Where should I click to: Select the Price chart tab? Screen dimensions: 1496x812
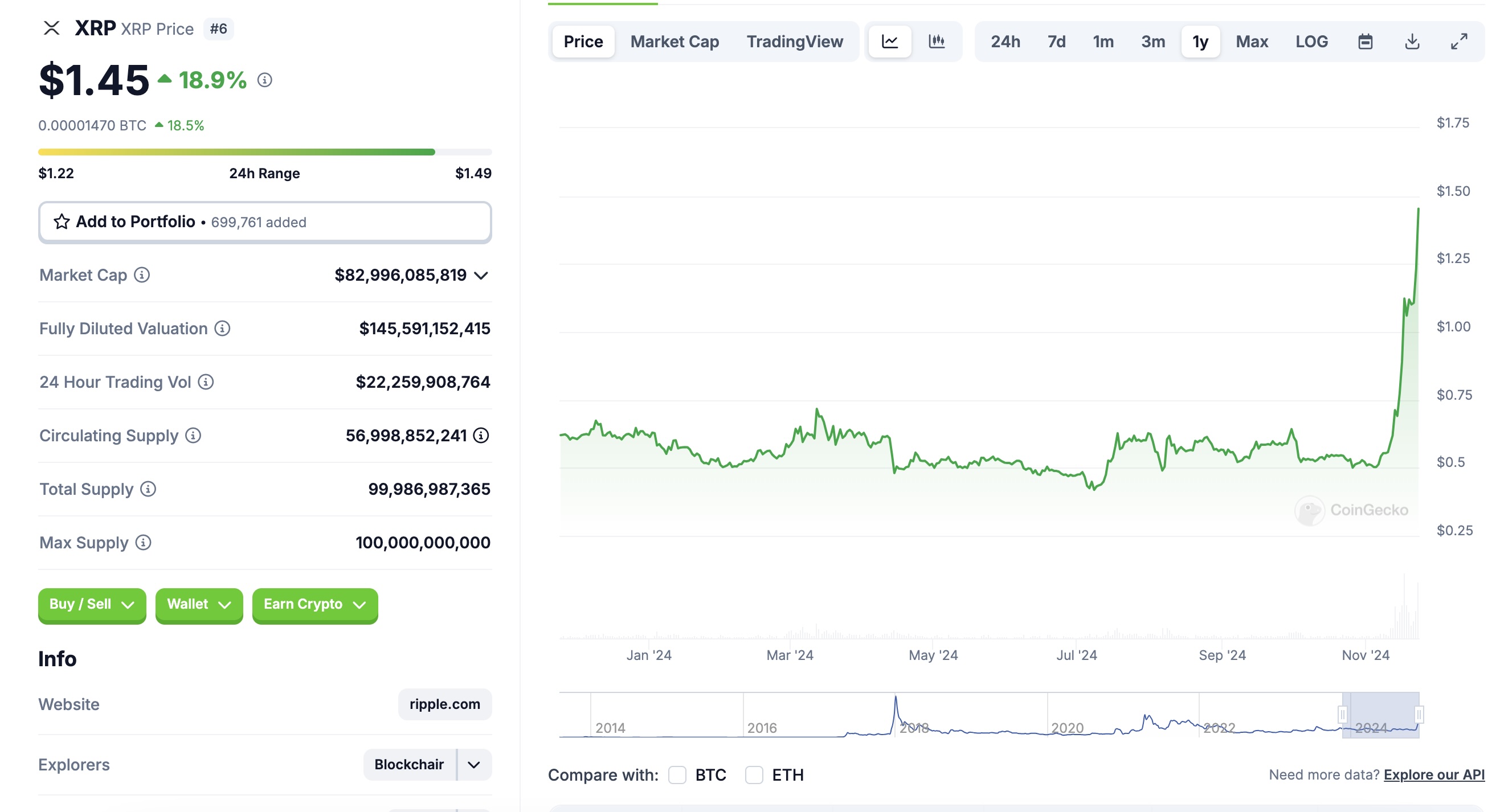pos(583,41)
